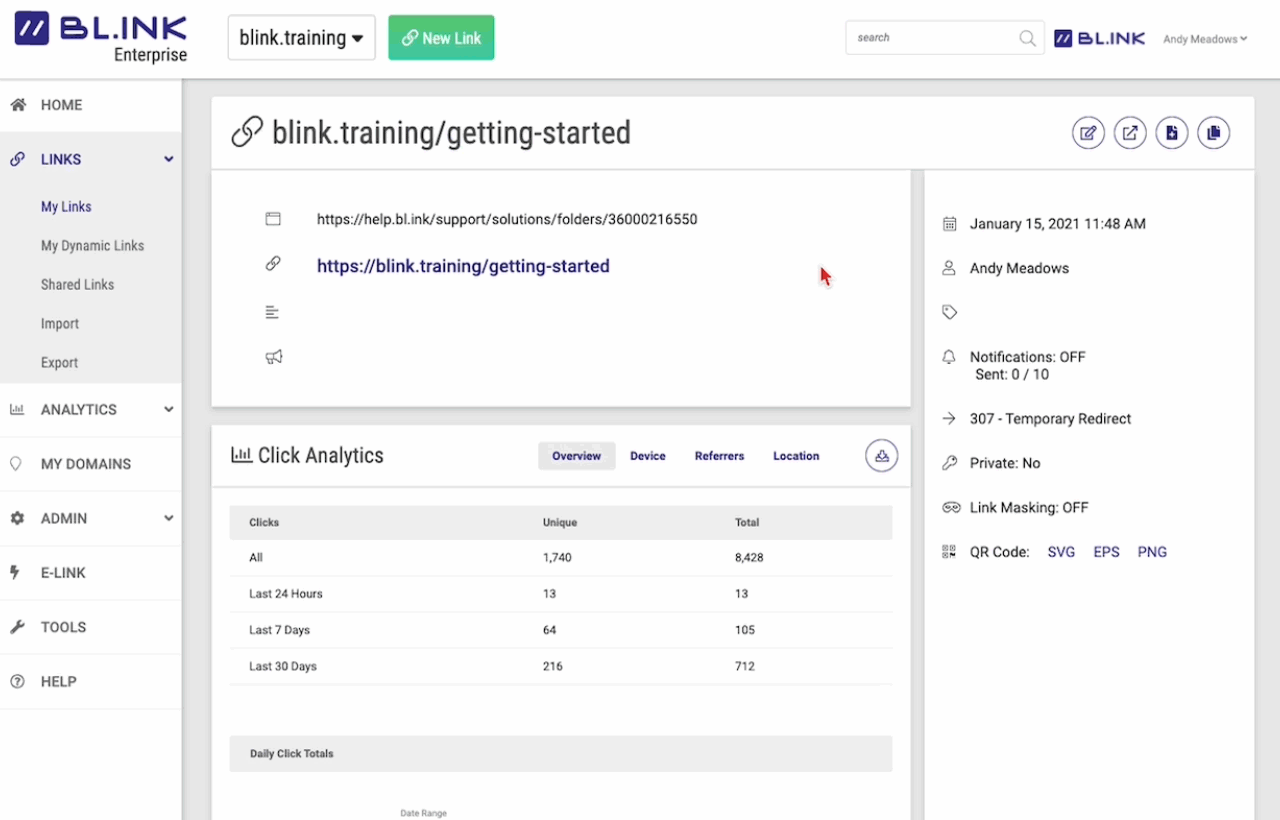Switch to the Overview analytics tab

(x=577, y=456)
